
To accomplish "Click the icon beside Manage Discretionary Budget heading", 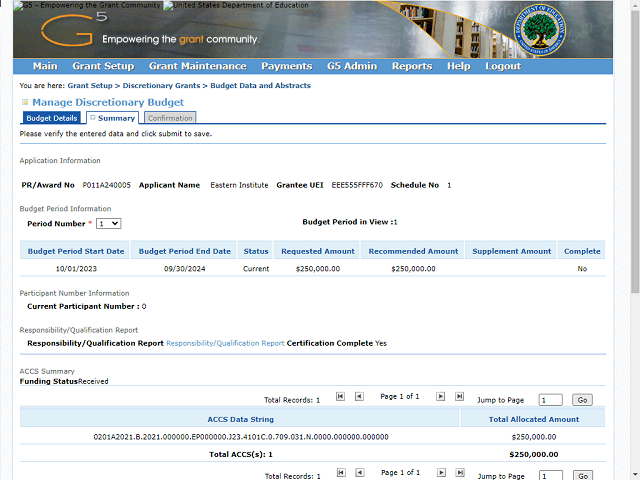I will pyautogui.click(x=25, y=102).
